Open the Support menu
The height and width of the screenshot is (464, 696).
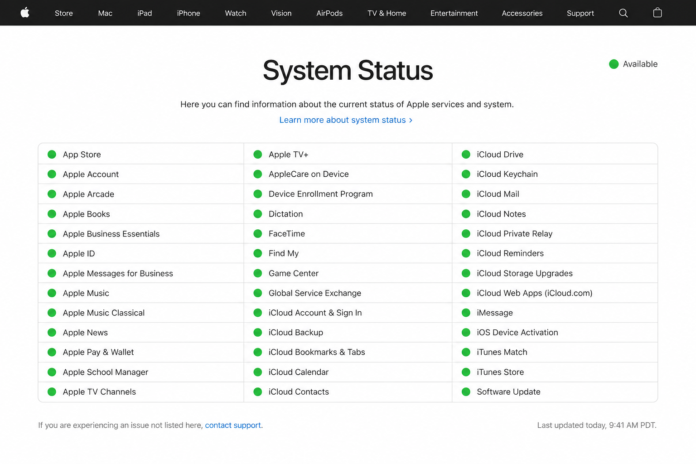click(580, 13)
